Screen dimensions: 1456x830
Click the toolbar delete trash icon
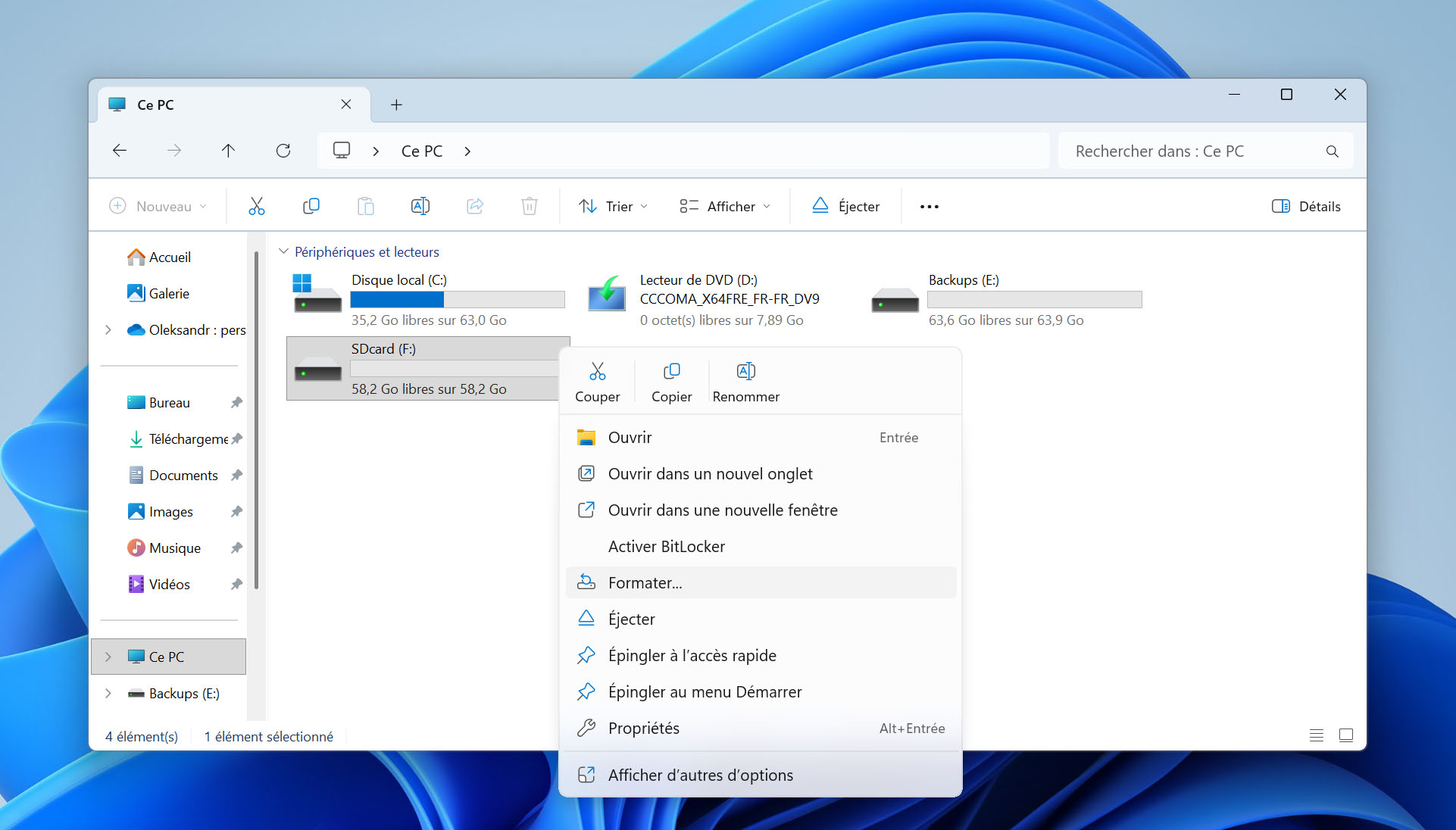point(530,206)
